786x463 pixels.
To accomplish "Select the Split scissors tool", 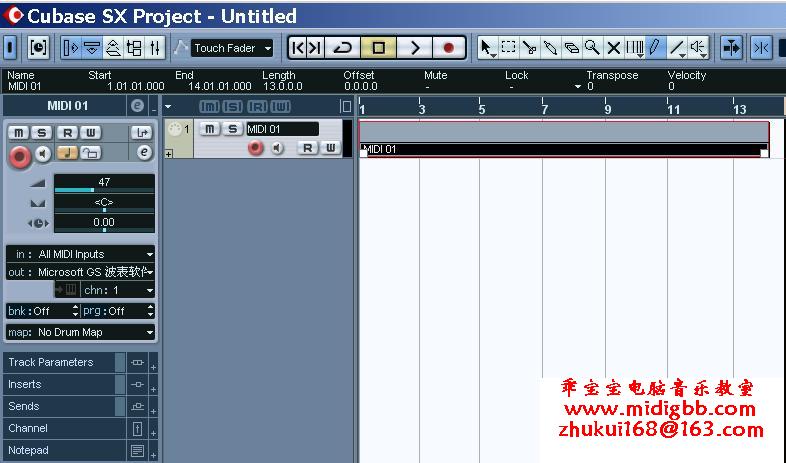I will click(x=529, y=48).
